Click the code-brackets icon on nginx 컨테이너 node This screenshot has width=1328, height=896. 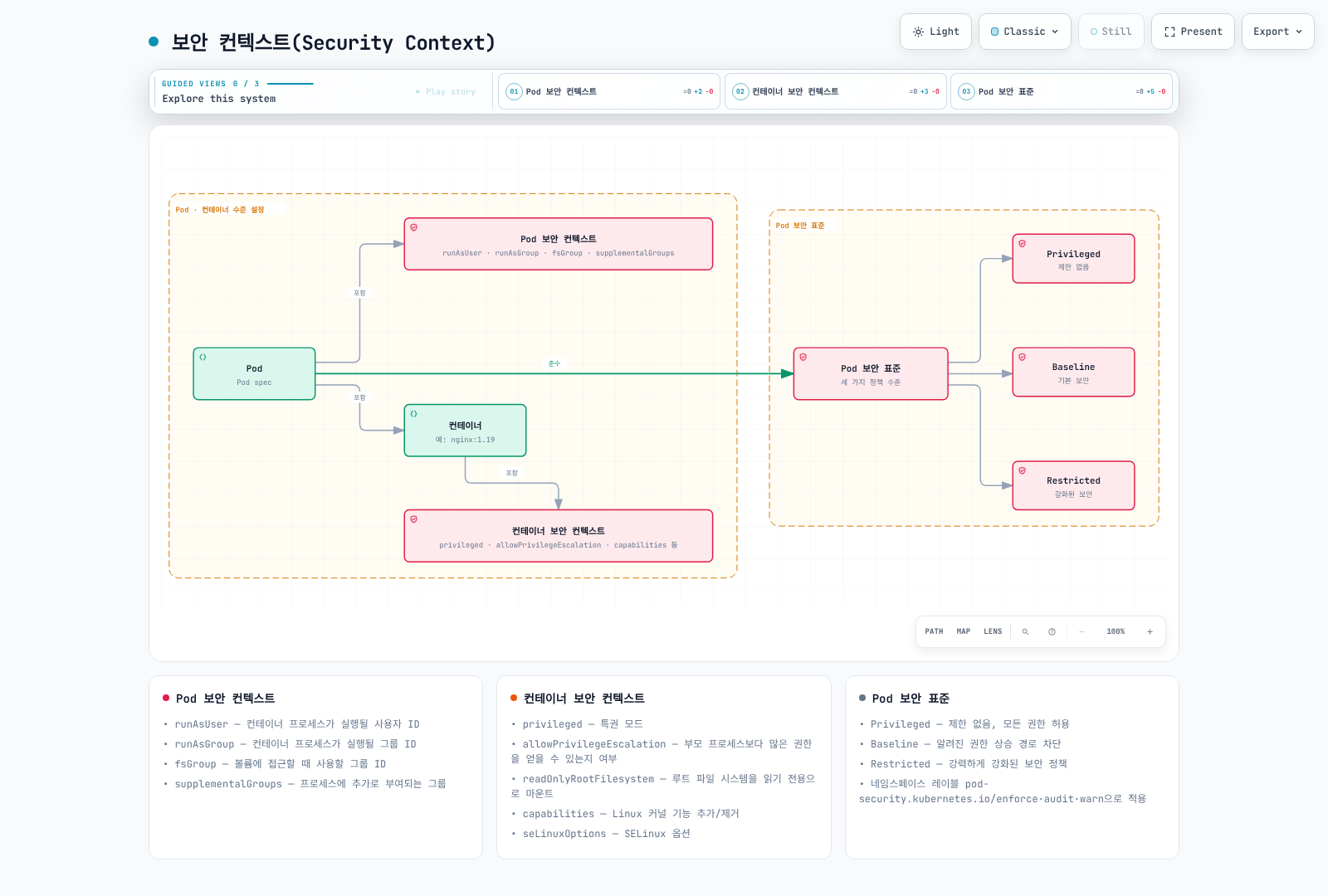pos(413,413)
